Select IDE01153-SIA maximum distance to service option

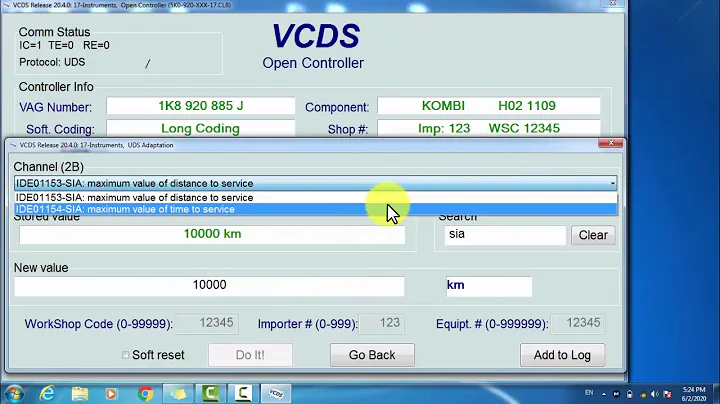[316, 197]
